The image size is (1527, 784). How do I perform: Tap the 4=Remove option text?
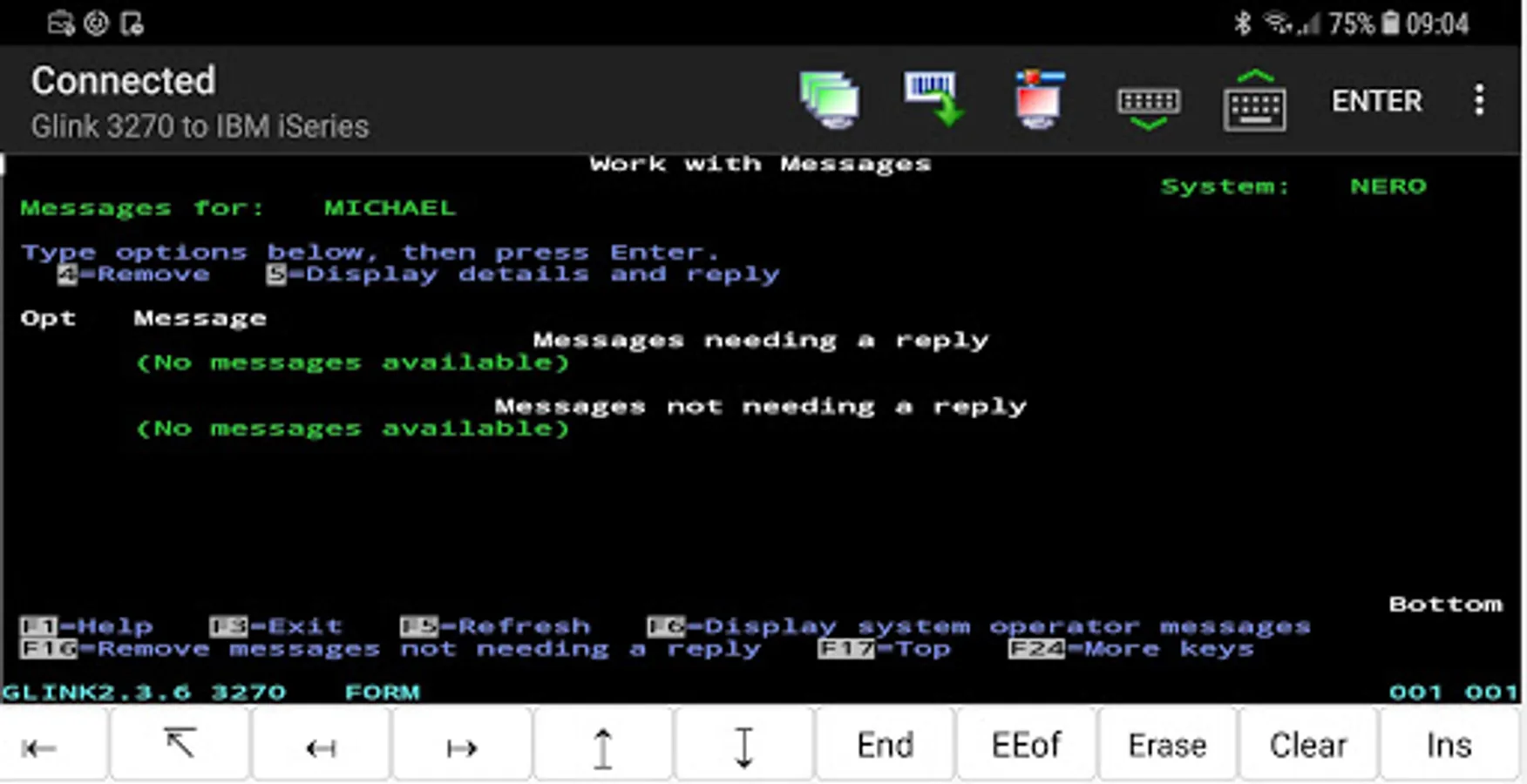133,274
